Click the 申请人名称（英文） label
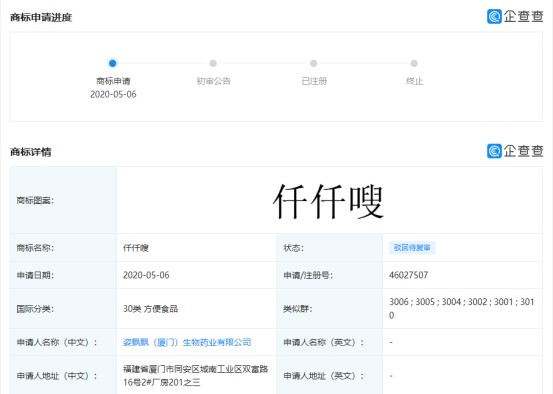This screenshot has height=394, width=553. coord(323,342)
